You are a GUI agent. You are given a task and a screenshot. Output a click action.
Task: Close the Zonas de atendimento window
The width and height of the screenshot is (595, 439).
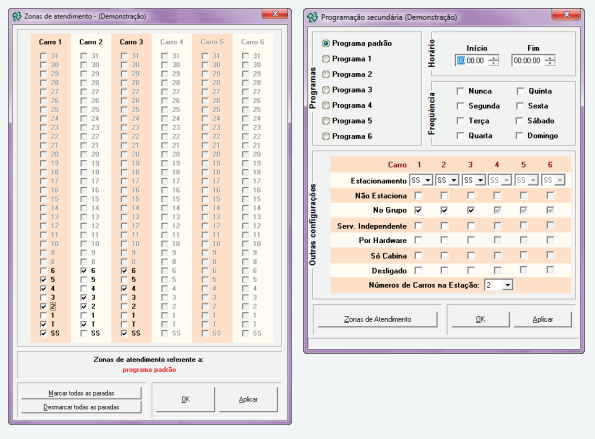[275, 14]
